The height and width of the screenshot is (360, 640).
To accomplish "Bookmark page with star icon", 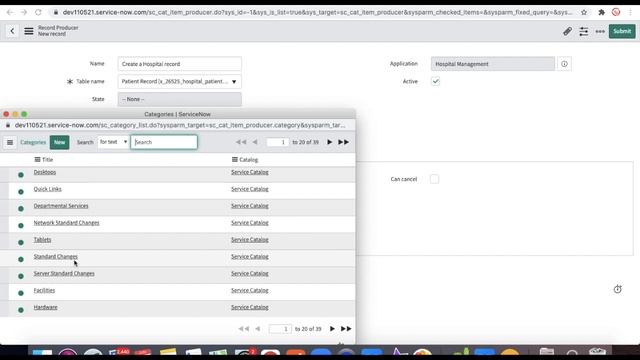I will [x=584, y=12].
